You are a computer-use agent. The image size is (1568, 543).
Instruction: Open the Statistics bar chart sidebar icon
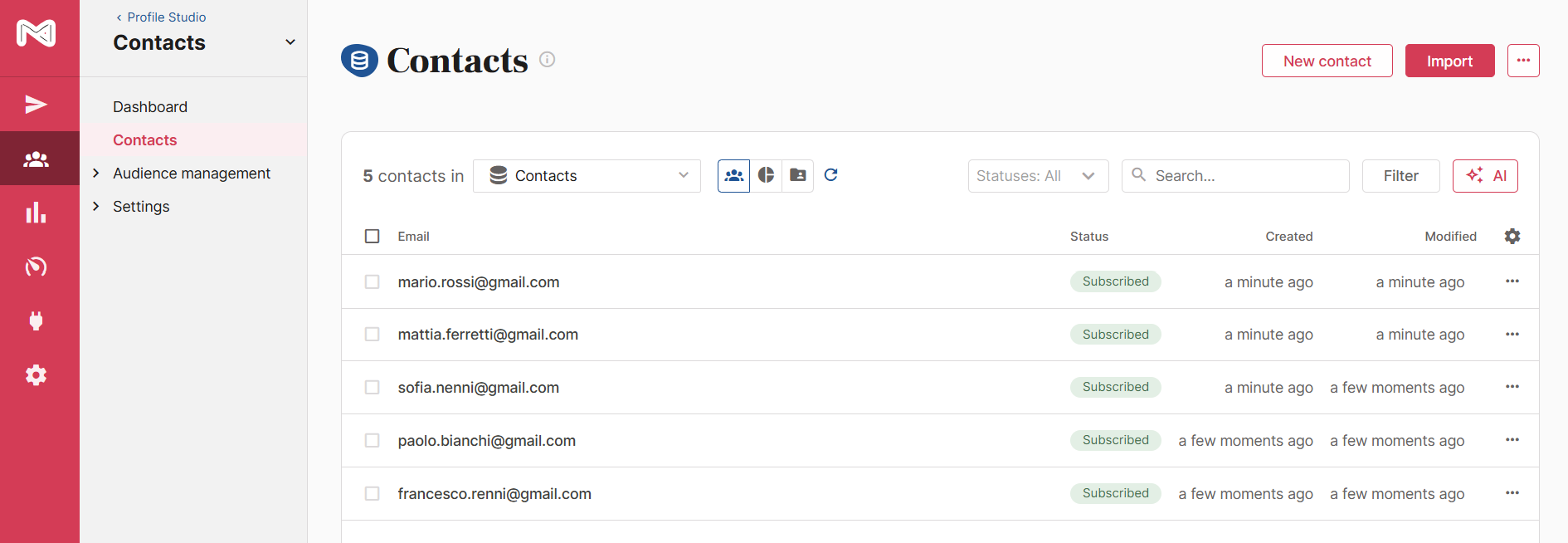tap(37, 213)
